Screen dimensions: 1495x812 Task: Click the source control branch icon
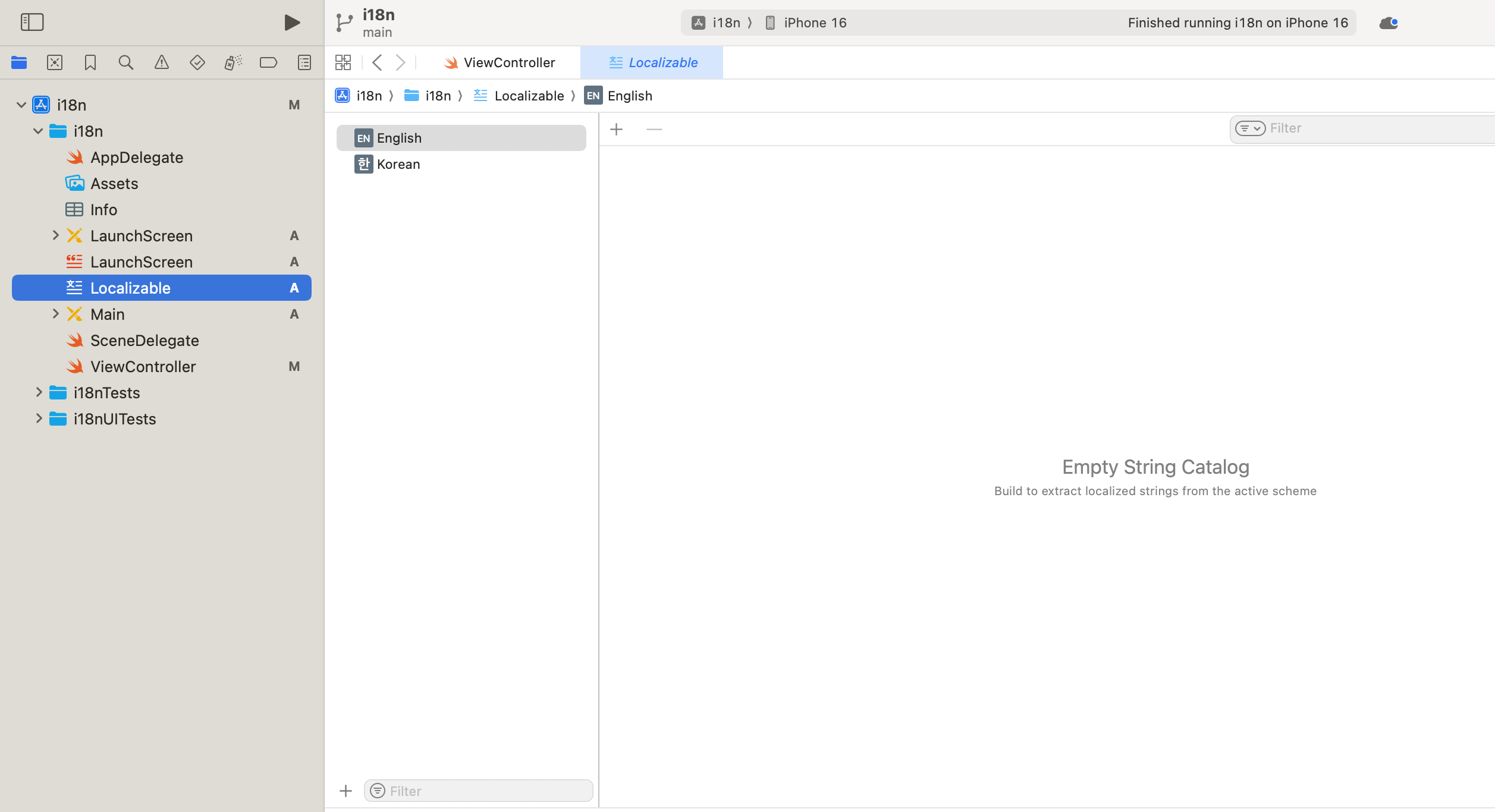[x=344, y=23]
